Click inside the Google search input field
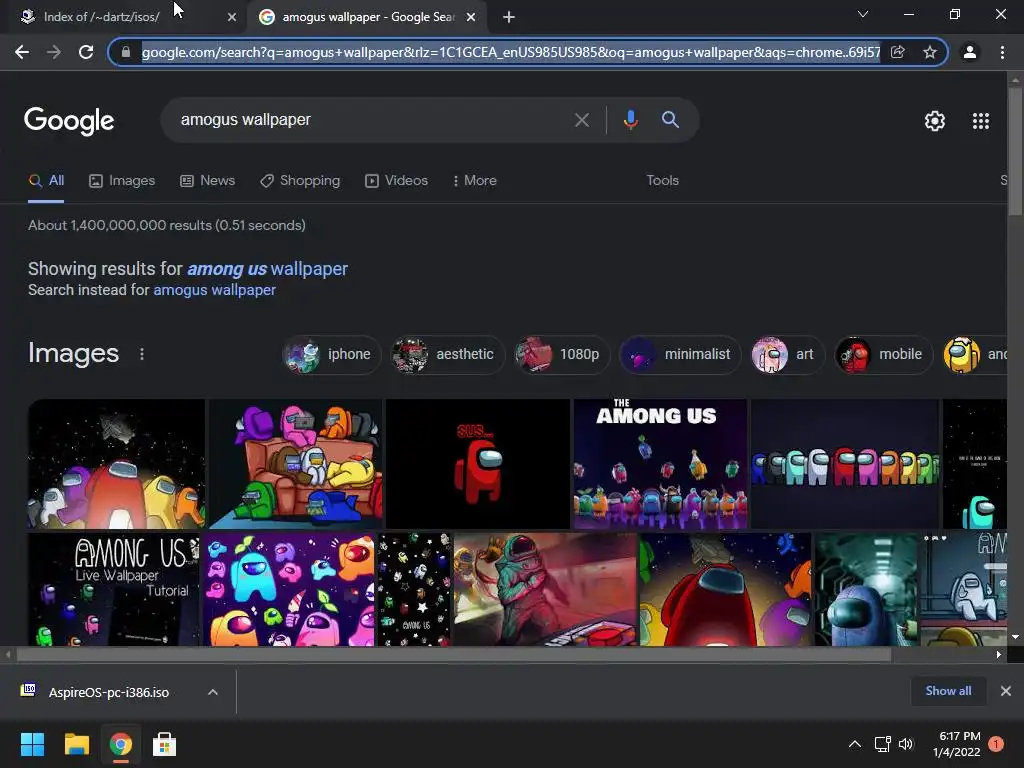Screen dimensions: 1024x768 [372, 120]
